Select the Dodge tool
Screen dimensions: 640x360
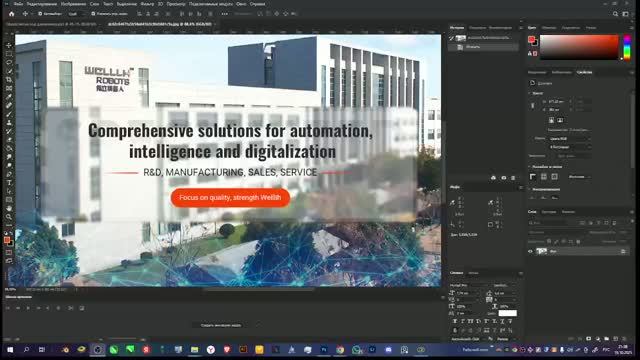coord(9,165)
